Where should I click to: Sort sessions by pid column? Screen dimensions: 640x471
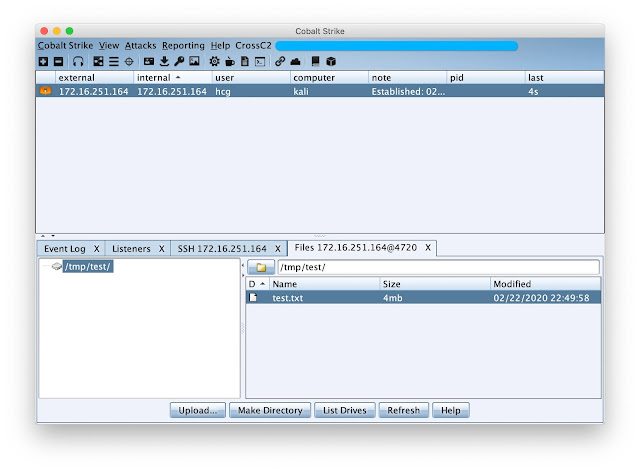tap(486, 78)
